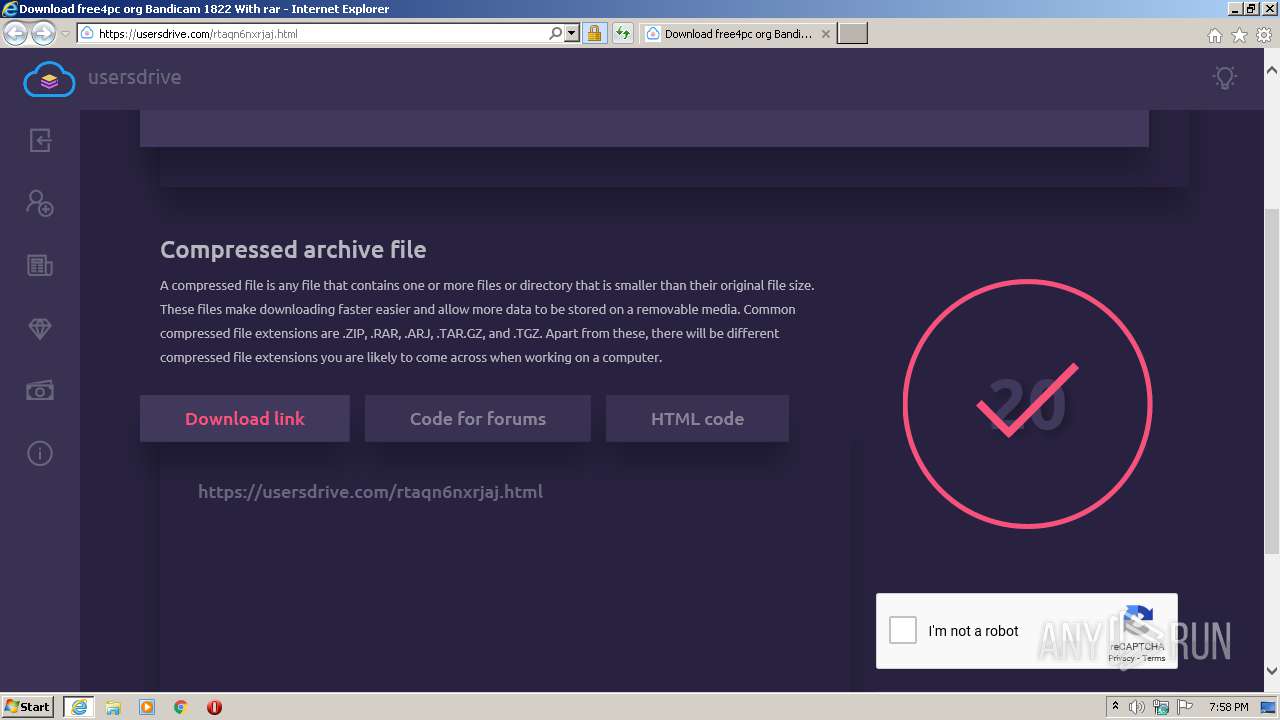Open the red Opera taskbar icon
Screen dimensions: 1280x720
214,707
